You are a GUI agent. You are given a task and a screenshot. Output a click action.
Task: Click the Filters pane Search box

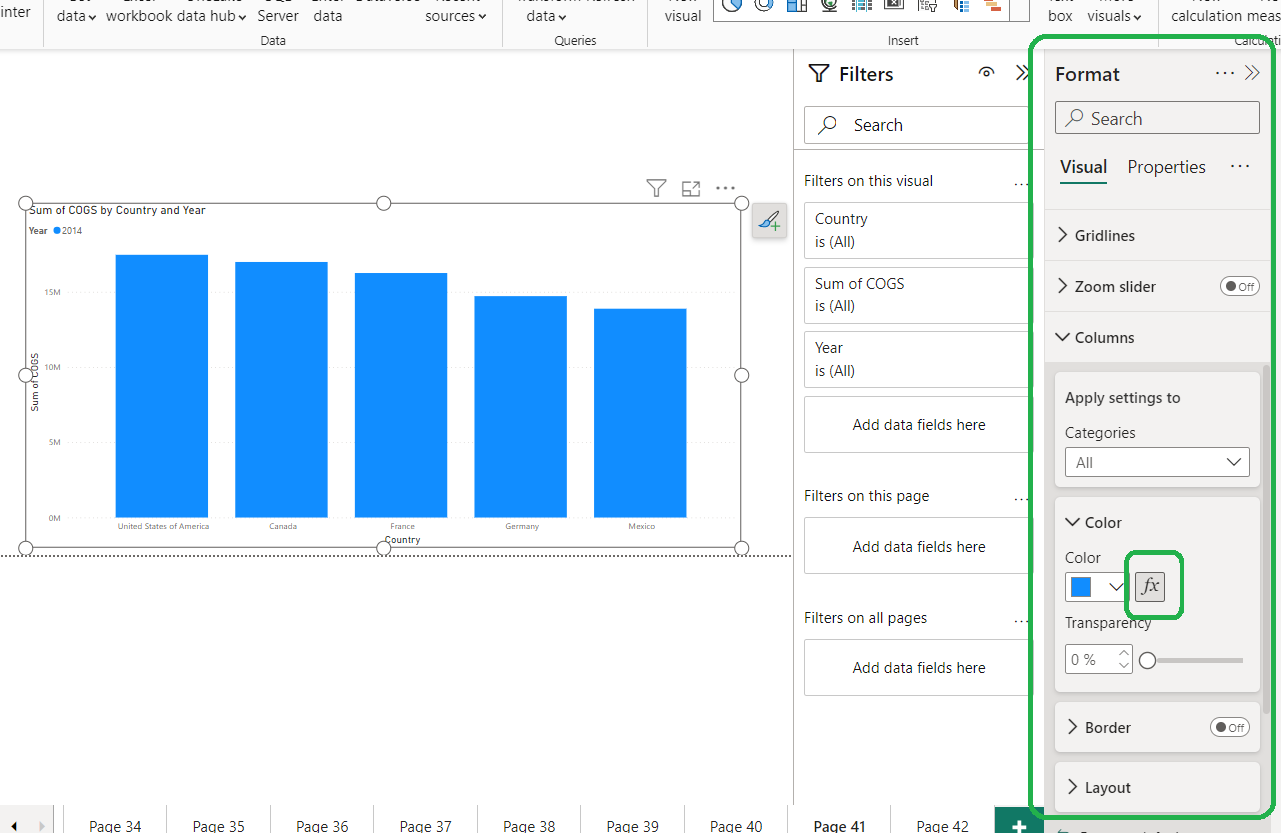pyautogui.click(x=916, y=125)
